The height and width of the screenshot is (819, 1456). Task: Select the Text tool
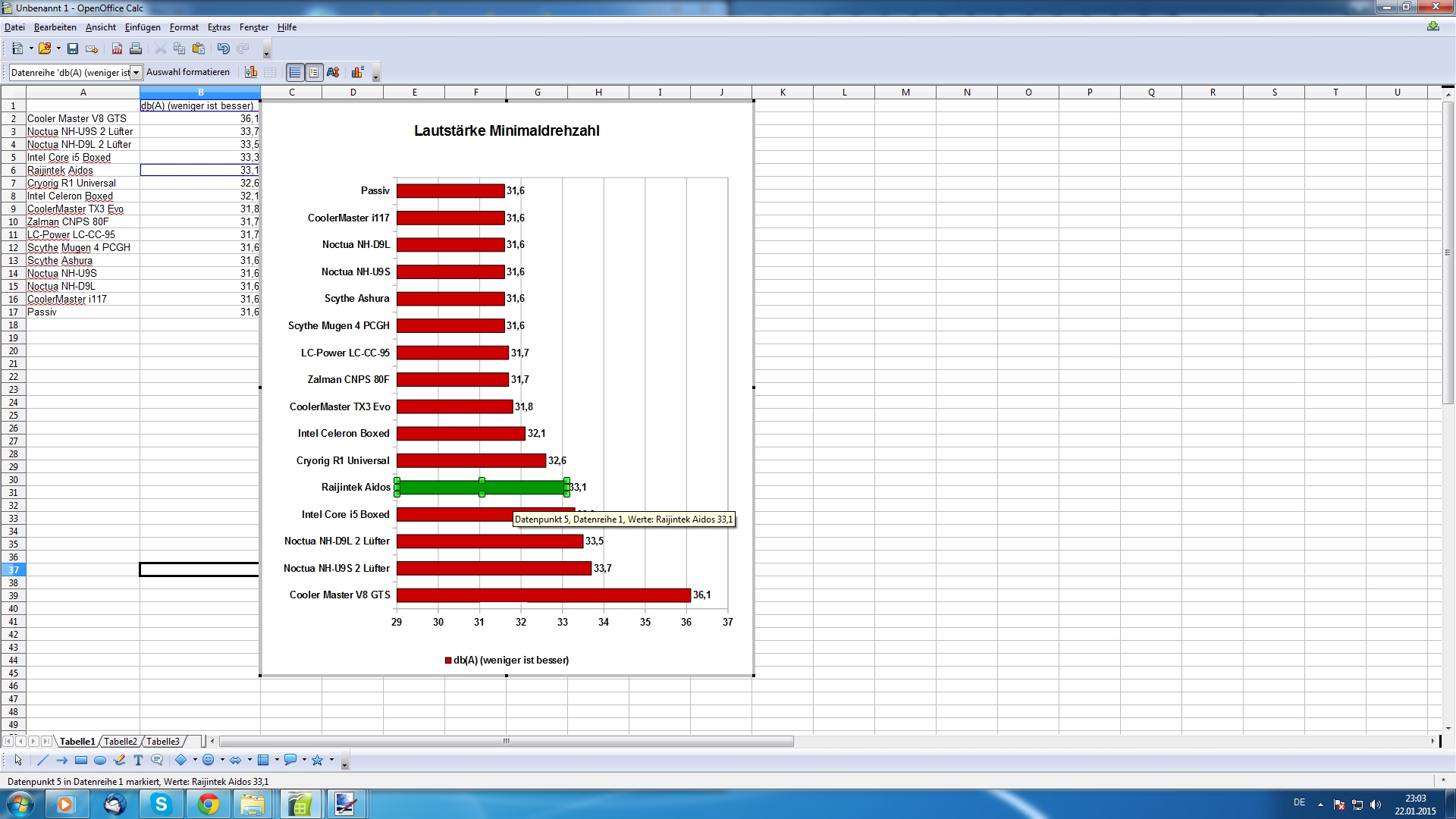point(138,760)
